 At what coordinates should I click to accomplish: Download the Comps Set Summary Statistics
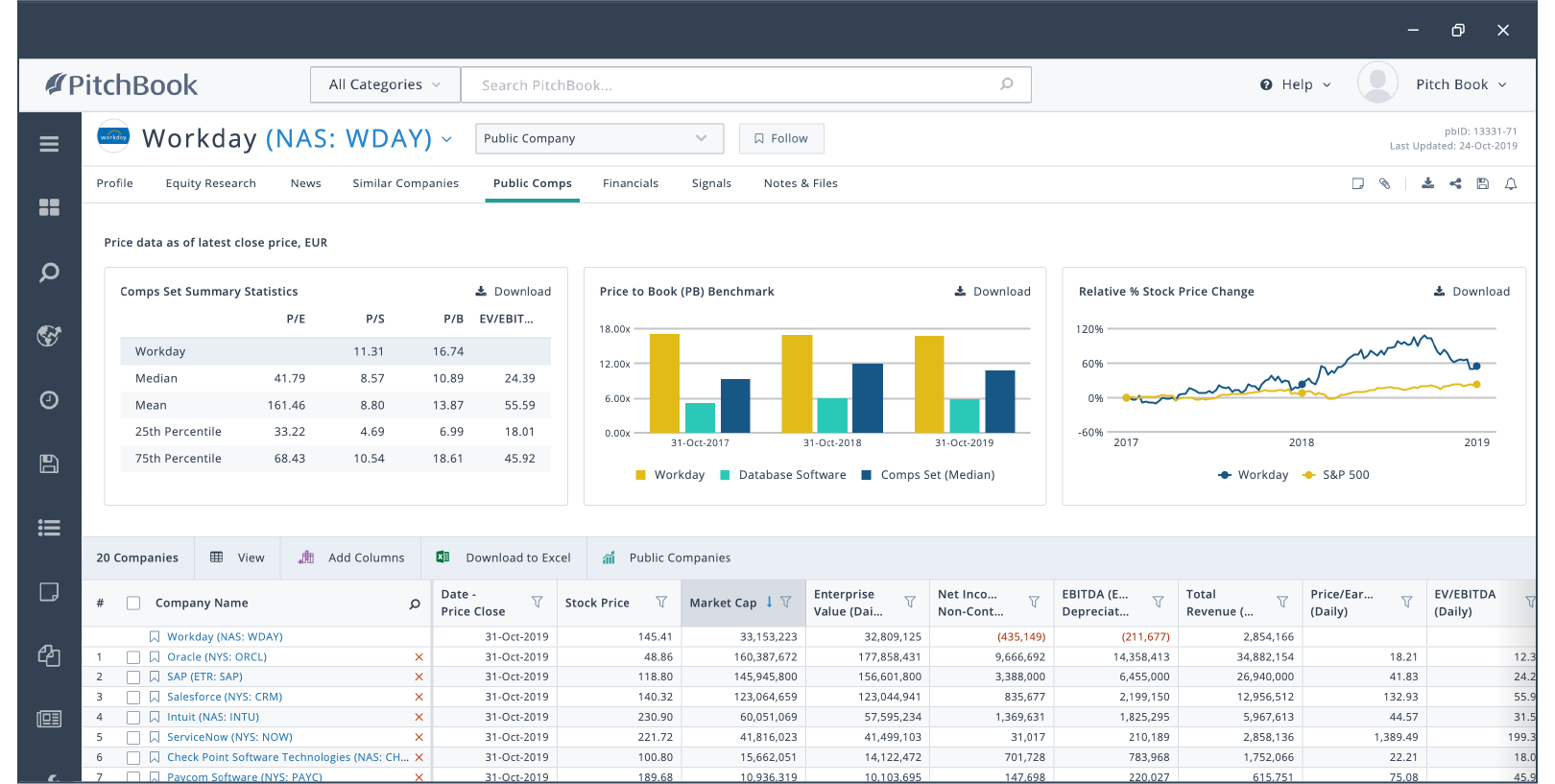tap(514, 292)
